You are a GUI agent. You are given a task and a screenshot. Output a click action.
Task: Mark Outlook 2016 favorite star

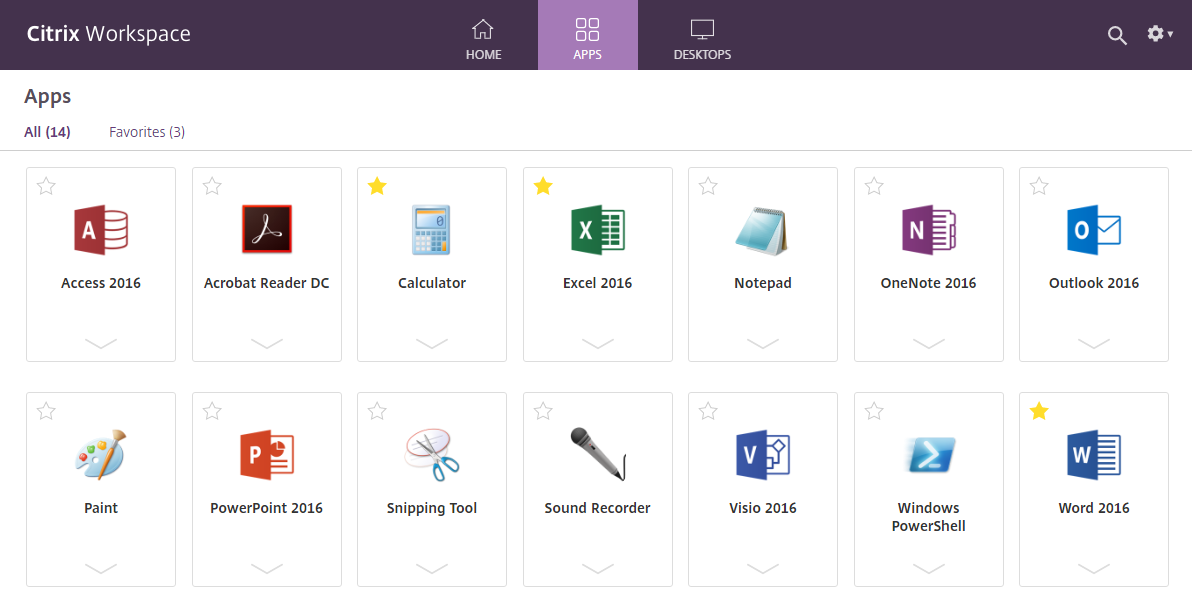(1039, 186)
